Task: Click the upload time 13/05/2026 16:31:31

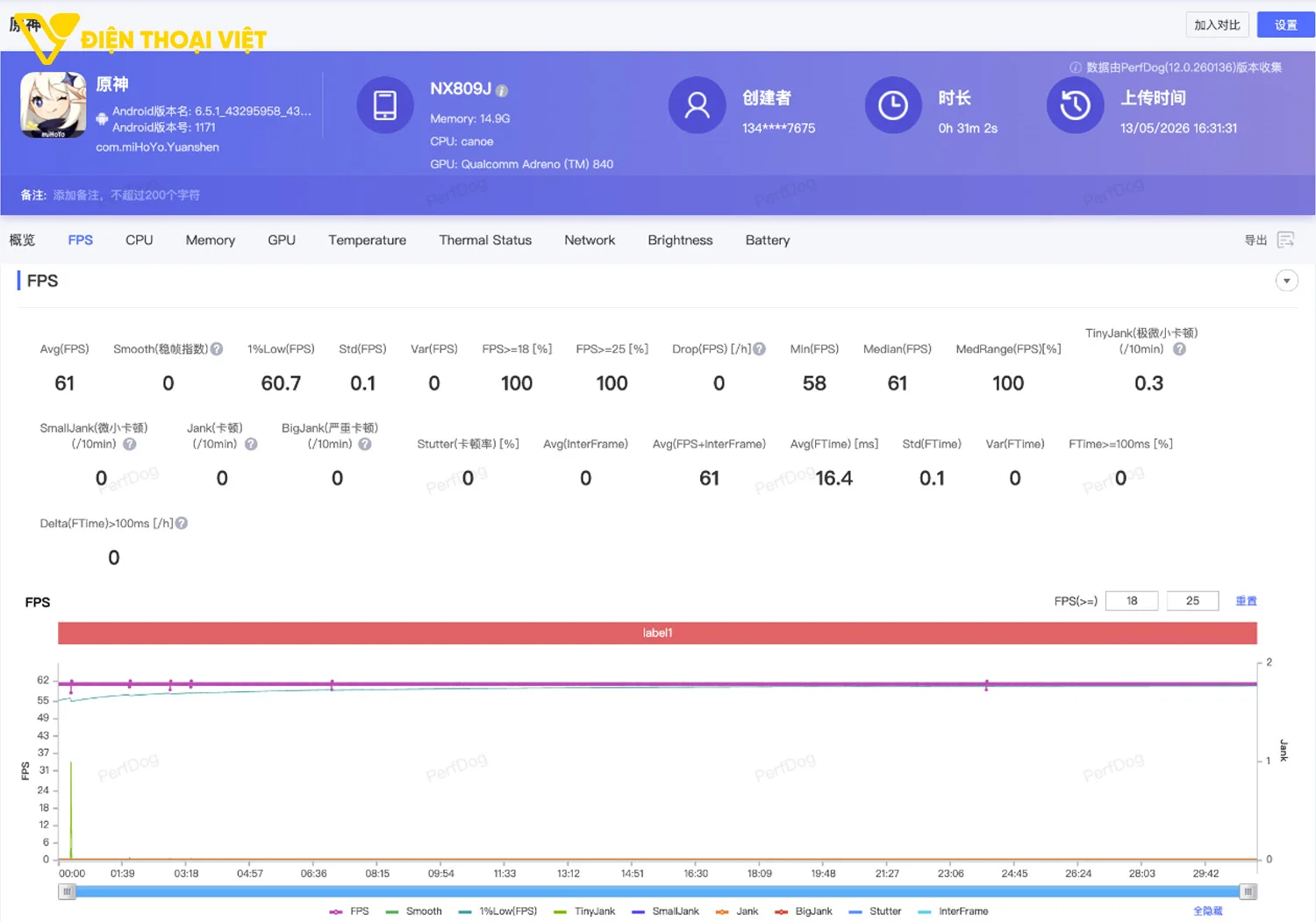Action: click(1178, 128)
